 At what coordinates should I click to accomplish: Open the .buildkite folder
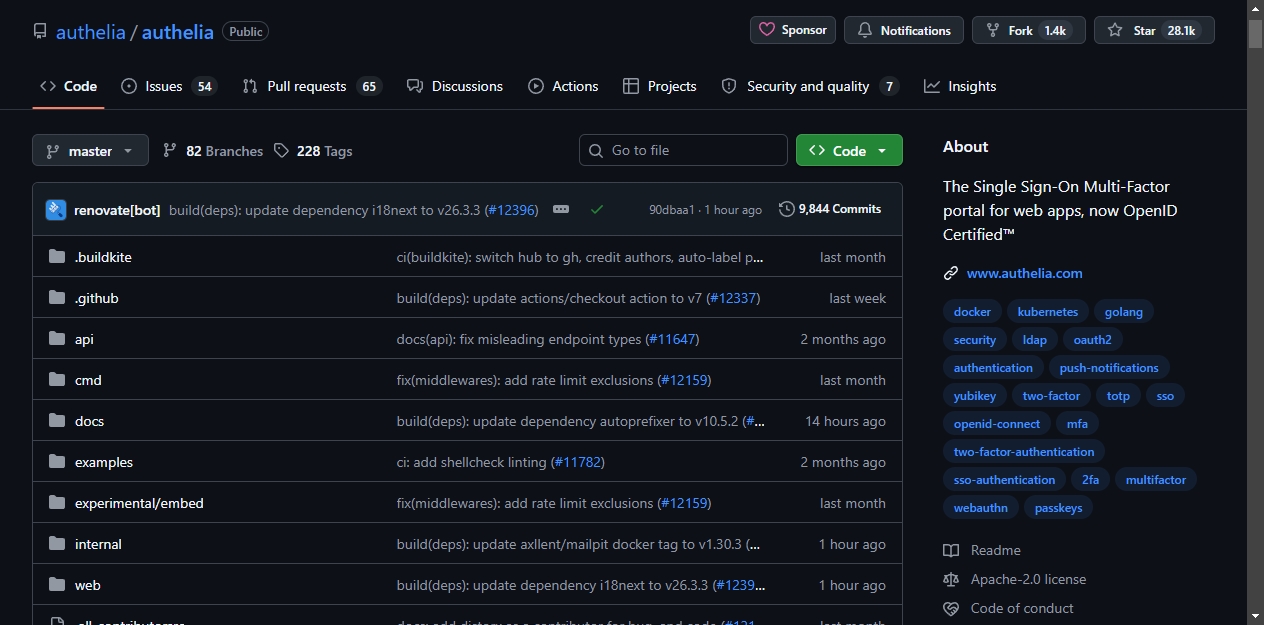point(103,257)
